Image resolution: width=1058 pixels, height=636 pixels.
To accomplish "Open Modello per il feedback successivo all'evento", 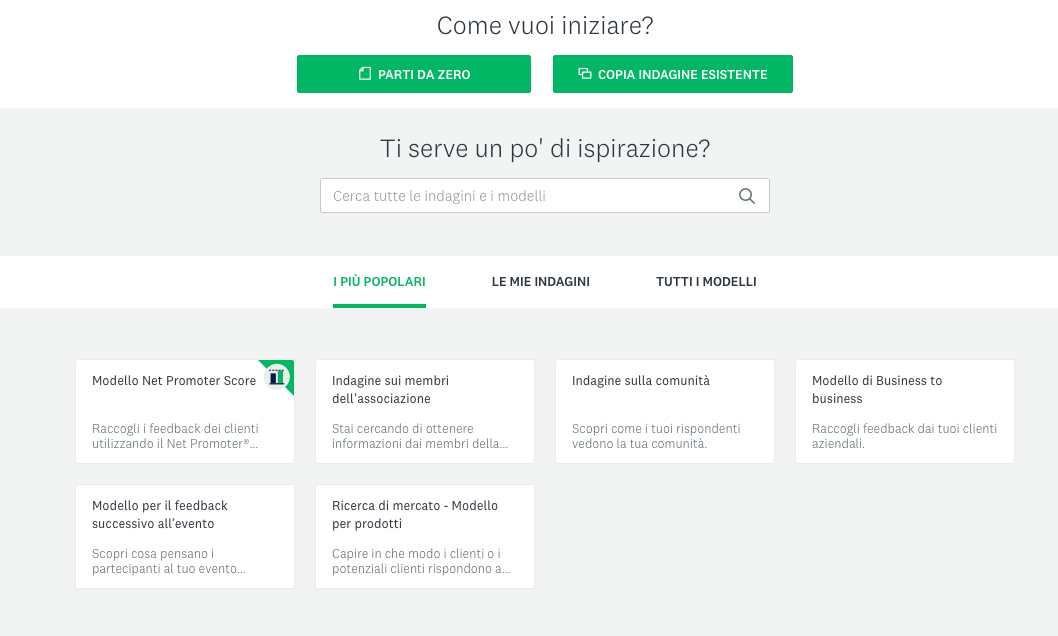I will 185,536.
